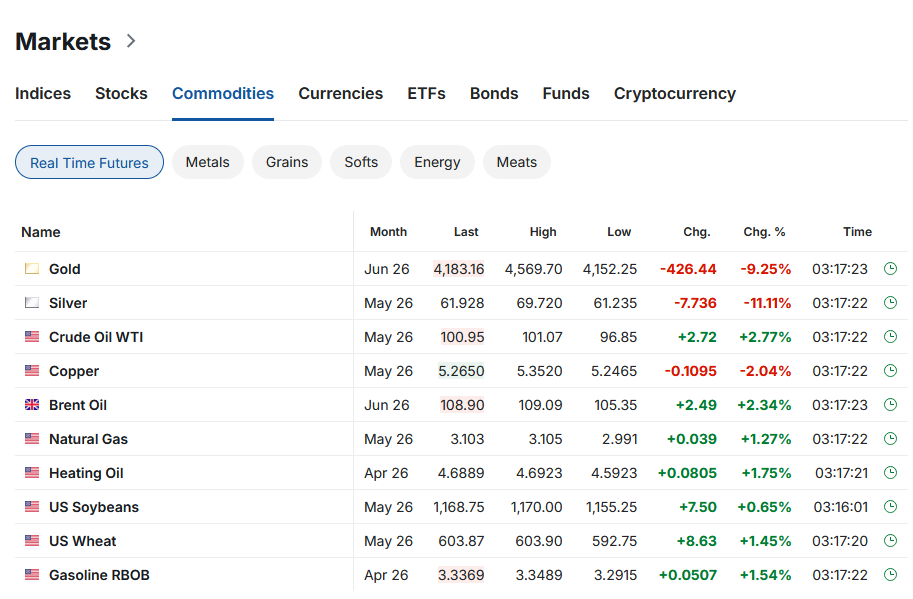The width and height of the screenshot is (913, 599).
Task: Click the Last column header
Action: point(466,232)
